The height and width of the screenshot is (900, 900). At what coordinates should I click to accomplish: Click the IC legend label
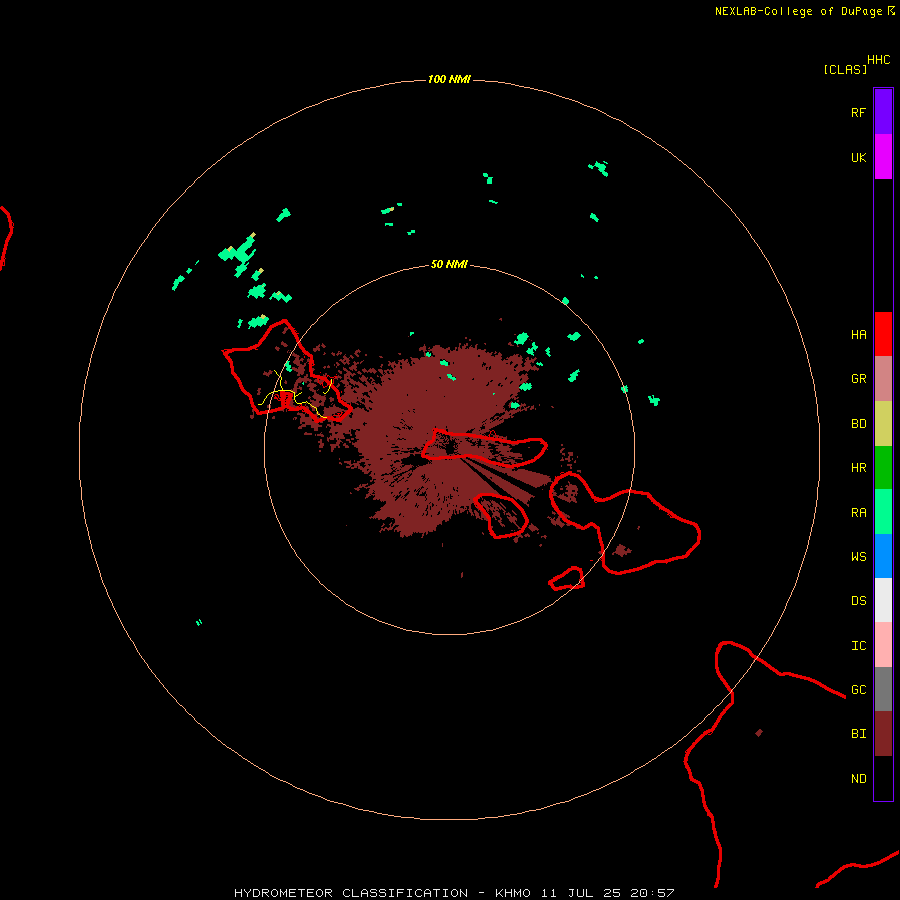point(858,646)
